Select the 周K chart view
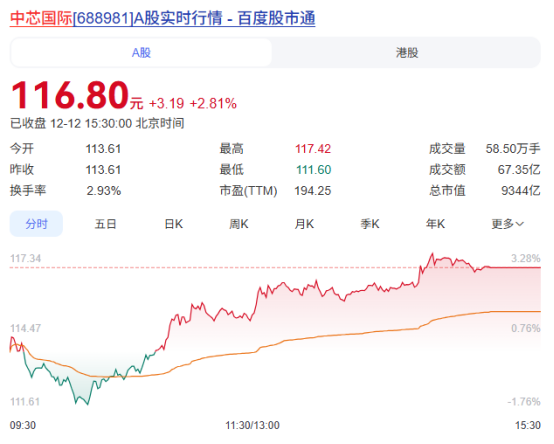This screenshot has height=444, width=554. coord(239,224)
